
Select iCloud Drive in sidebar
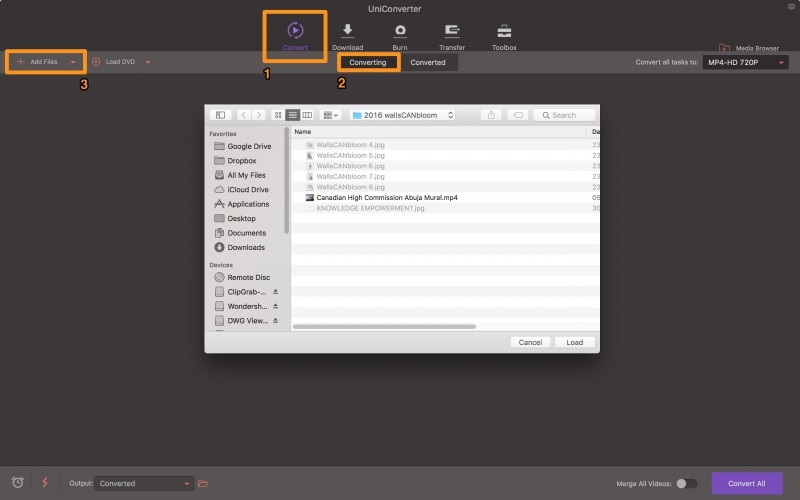click(242, 189)
